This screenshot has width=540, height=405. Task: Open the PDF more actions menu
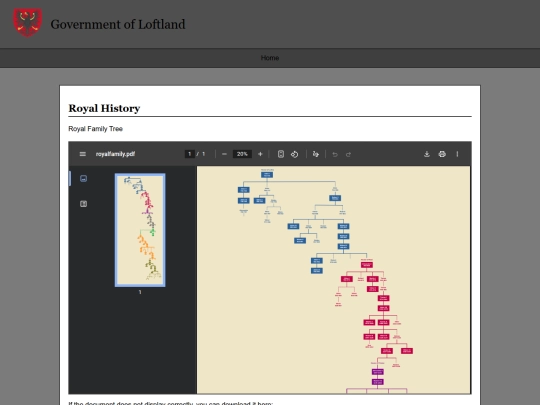coord(457,154)
